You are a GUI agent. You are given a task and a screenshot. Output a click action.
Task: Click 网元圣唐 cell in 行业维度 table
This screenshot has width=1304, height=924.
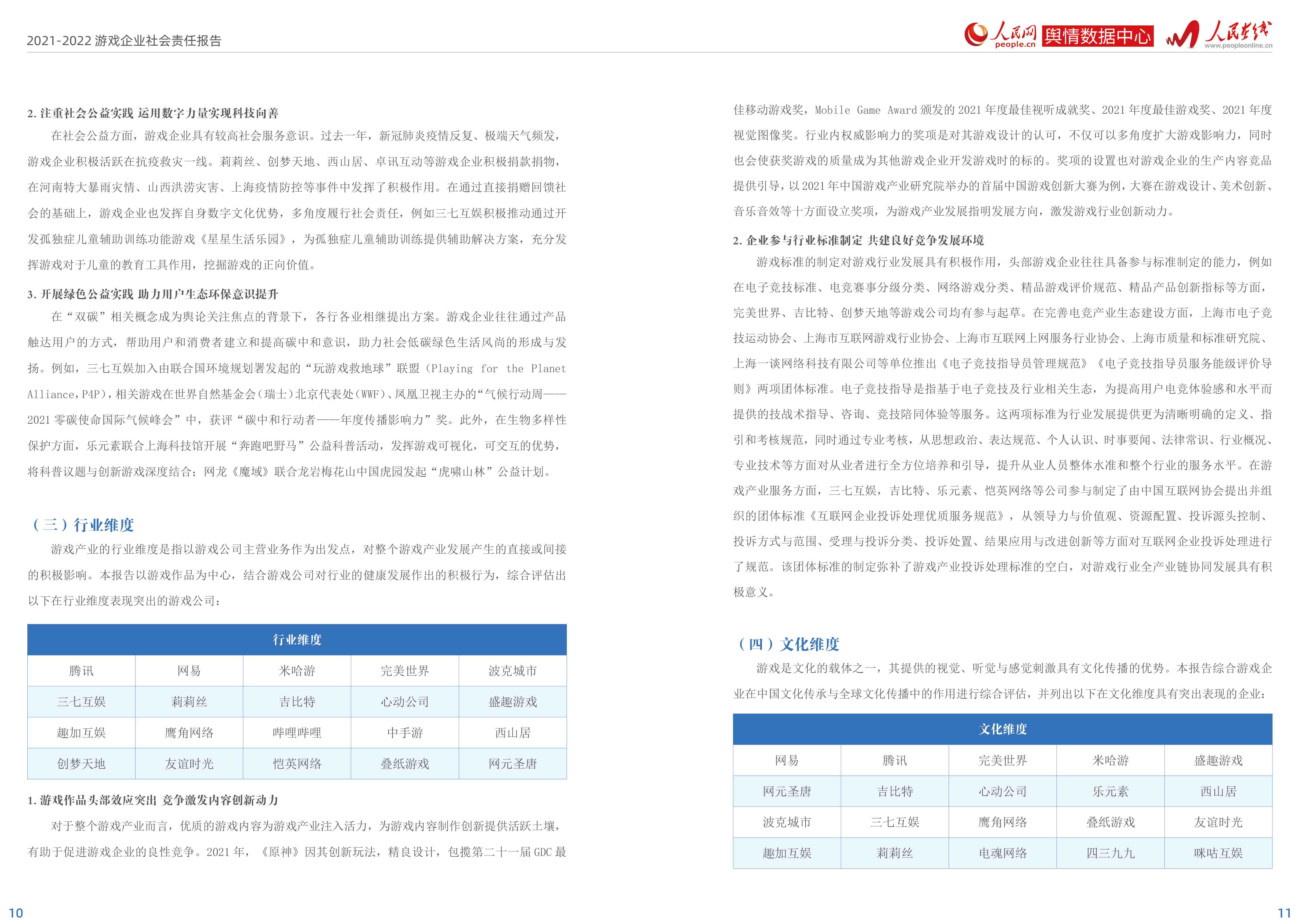(x=513, y=764)
